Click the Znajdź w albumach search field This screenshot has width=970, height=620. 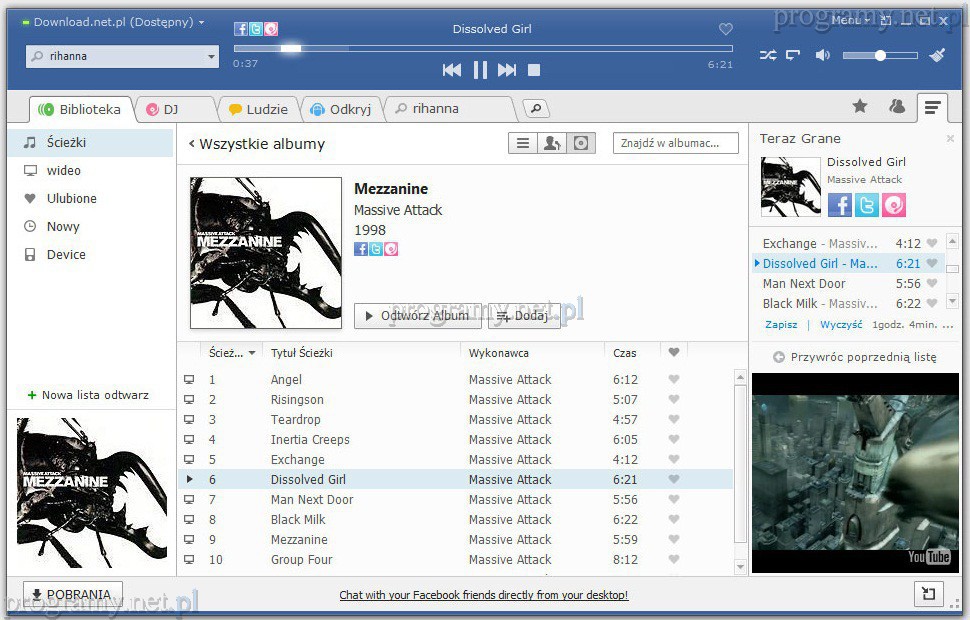tap(675, 144)
